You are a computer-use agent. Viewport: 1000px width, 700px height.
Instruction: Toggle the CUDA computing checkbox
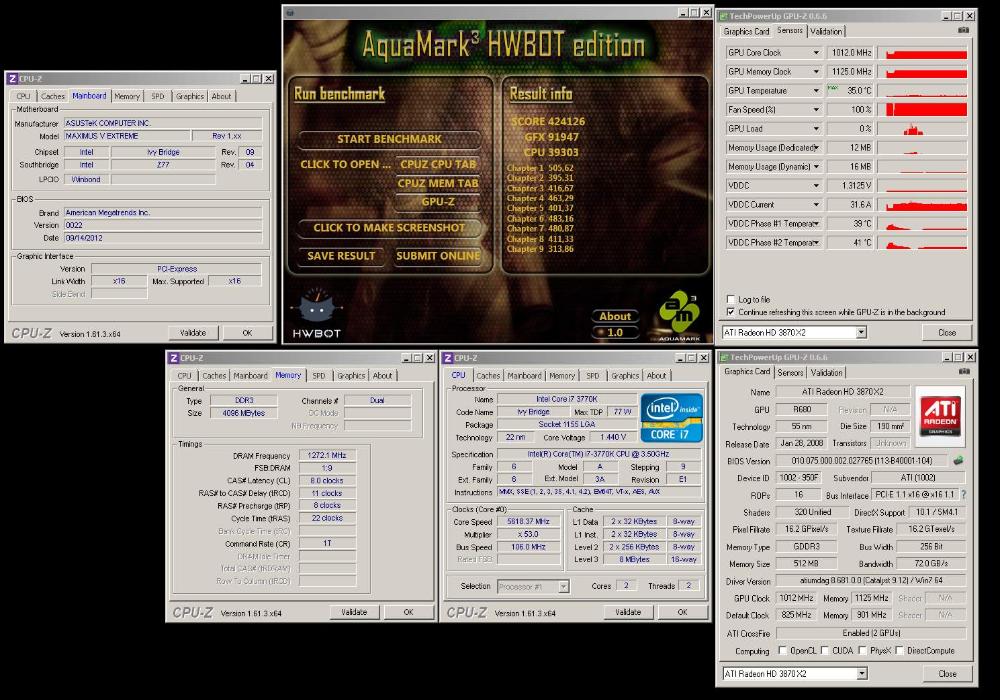pos(825,650)
